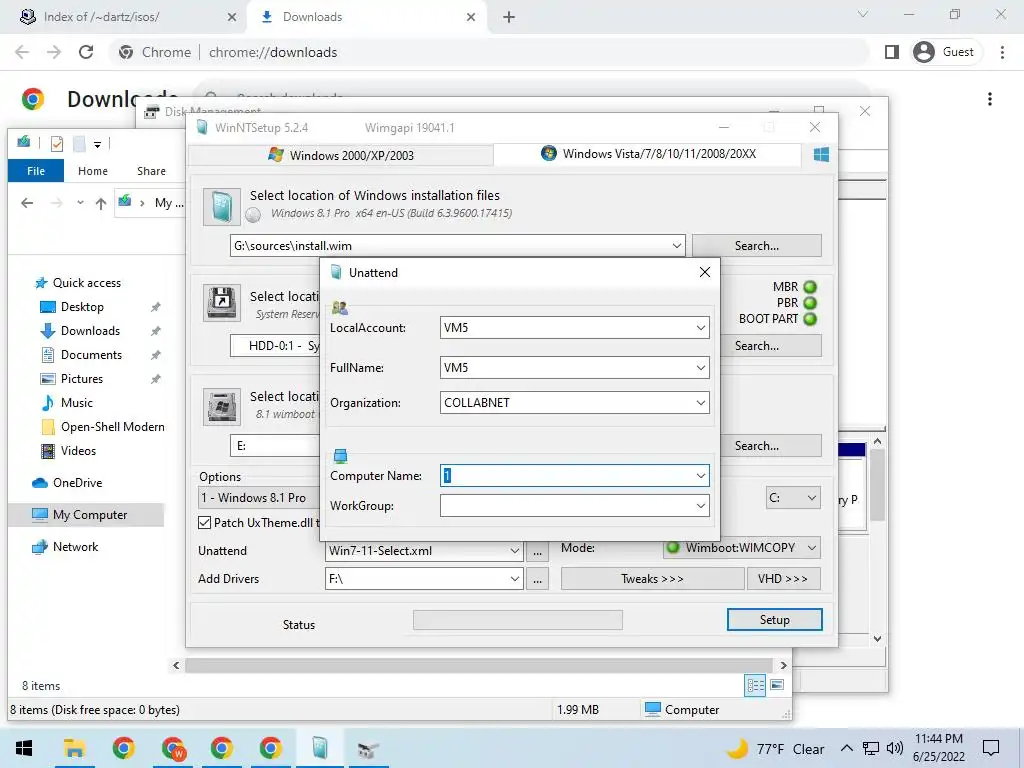Click the Windows logo icon in WinNTSetup
The height and width of the screenshot is (768, 1024).
(x=821, y=154)
